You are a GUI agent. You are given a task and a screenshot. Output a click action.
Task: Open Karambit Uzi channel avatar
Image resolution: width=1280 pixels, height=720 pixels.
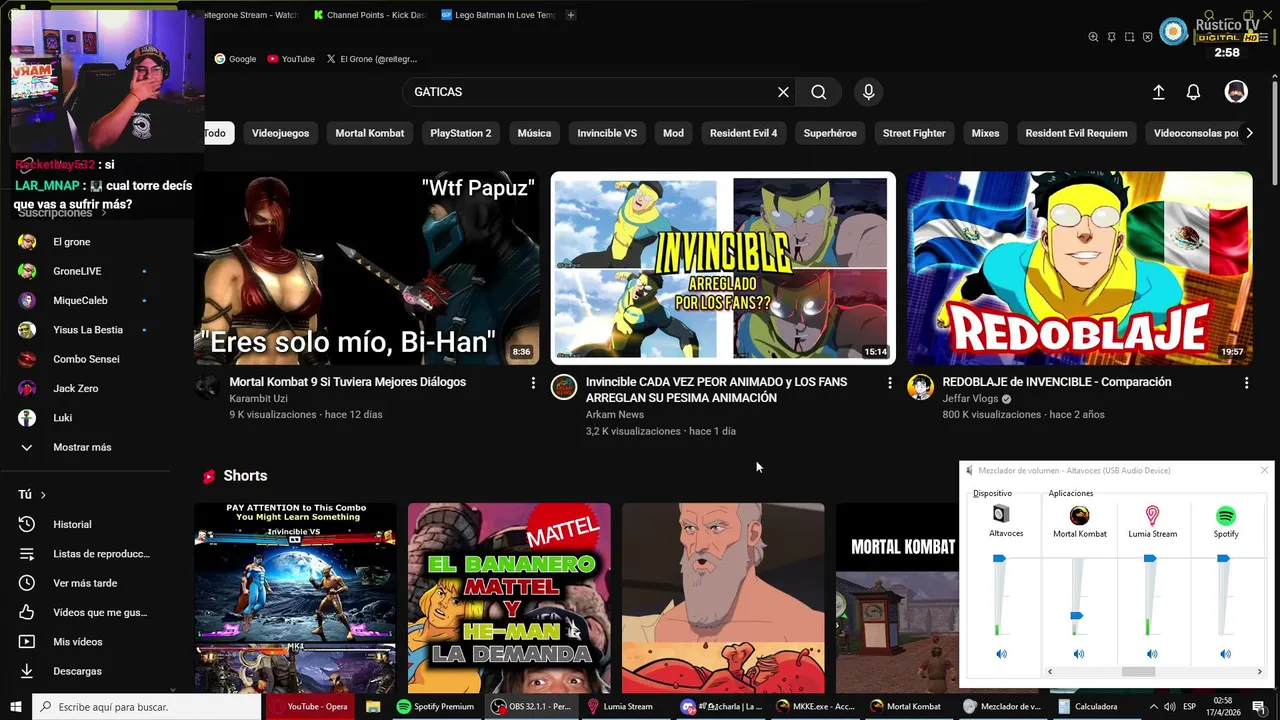pyautogui.click(x=207, y=387)
